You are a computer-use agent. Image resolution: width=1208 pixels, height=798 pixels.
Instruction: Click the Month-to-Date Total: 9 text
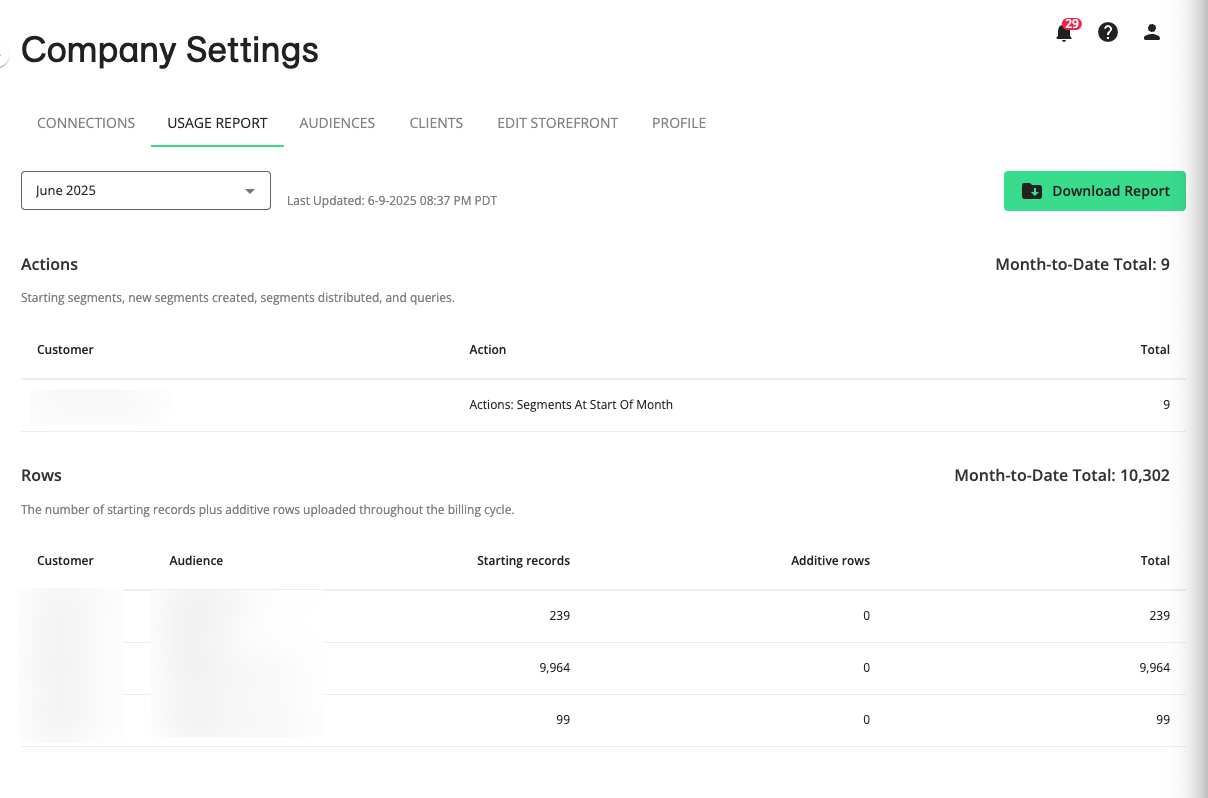tap(1082, 264)
